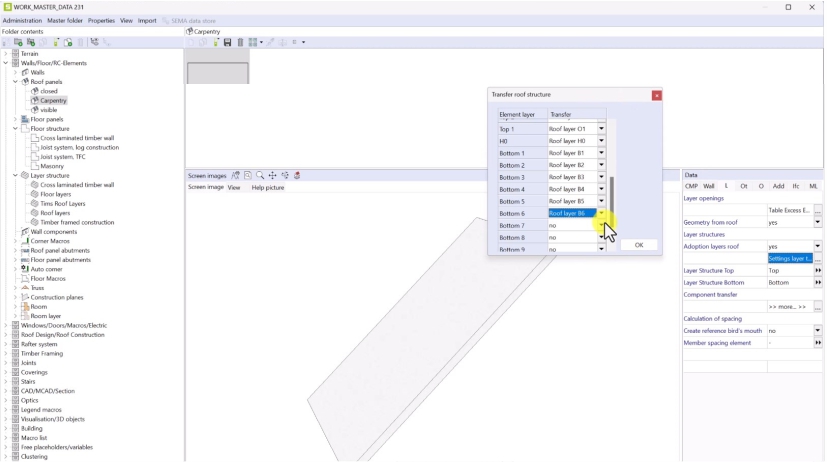Screen dimensions: 827x462
Task: Select the magnifier zoom icon in Screen images
Action: (x=260, y=176)
